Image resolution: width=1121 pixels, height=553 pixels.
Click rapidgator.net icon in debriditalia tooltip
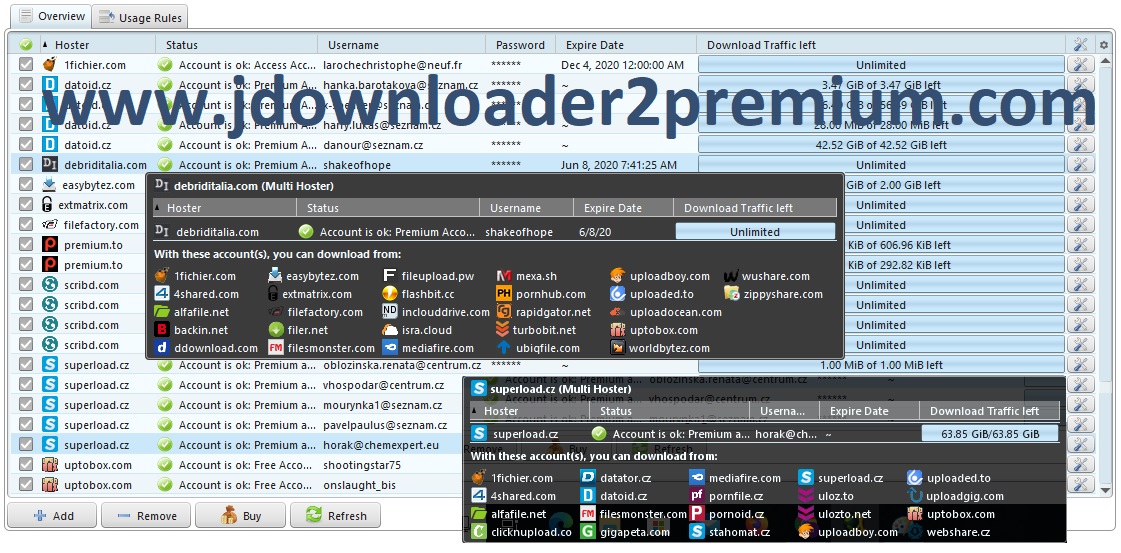point(504,312)
